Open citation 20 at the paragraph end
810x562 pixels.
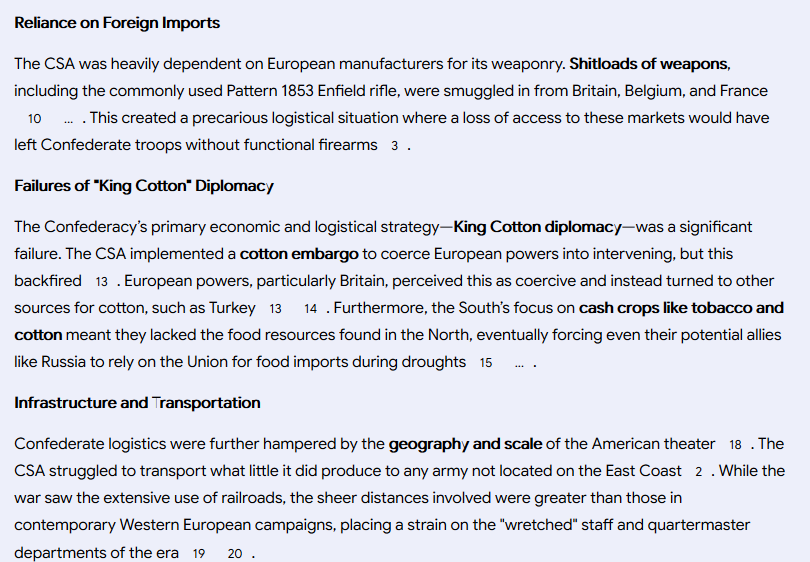[235, 554]
